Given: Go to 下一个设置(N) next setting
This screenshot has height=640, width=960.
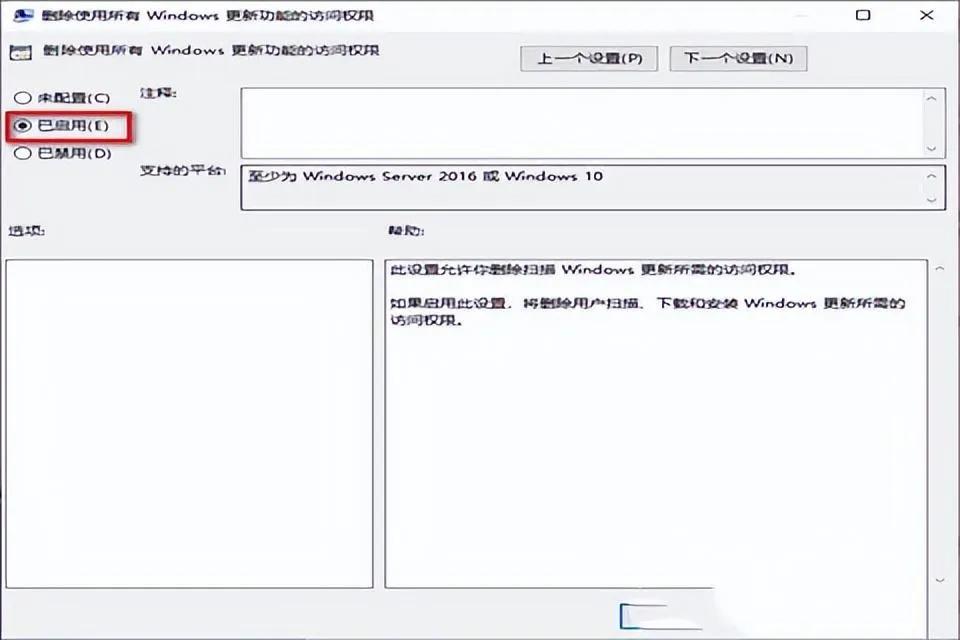Looking at the screenshot, I should (738, 58).
